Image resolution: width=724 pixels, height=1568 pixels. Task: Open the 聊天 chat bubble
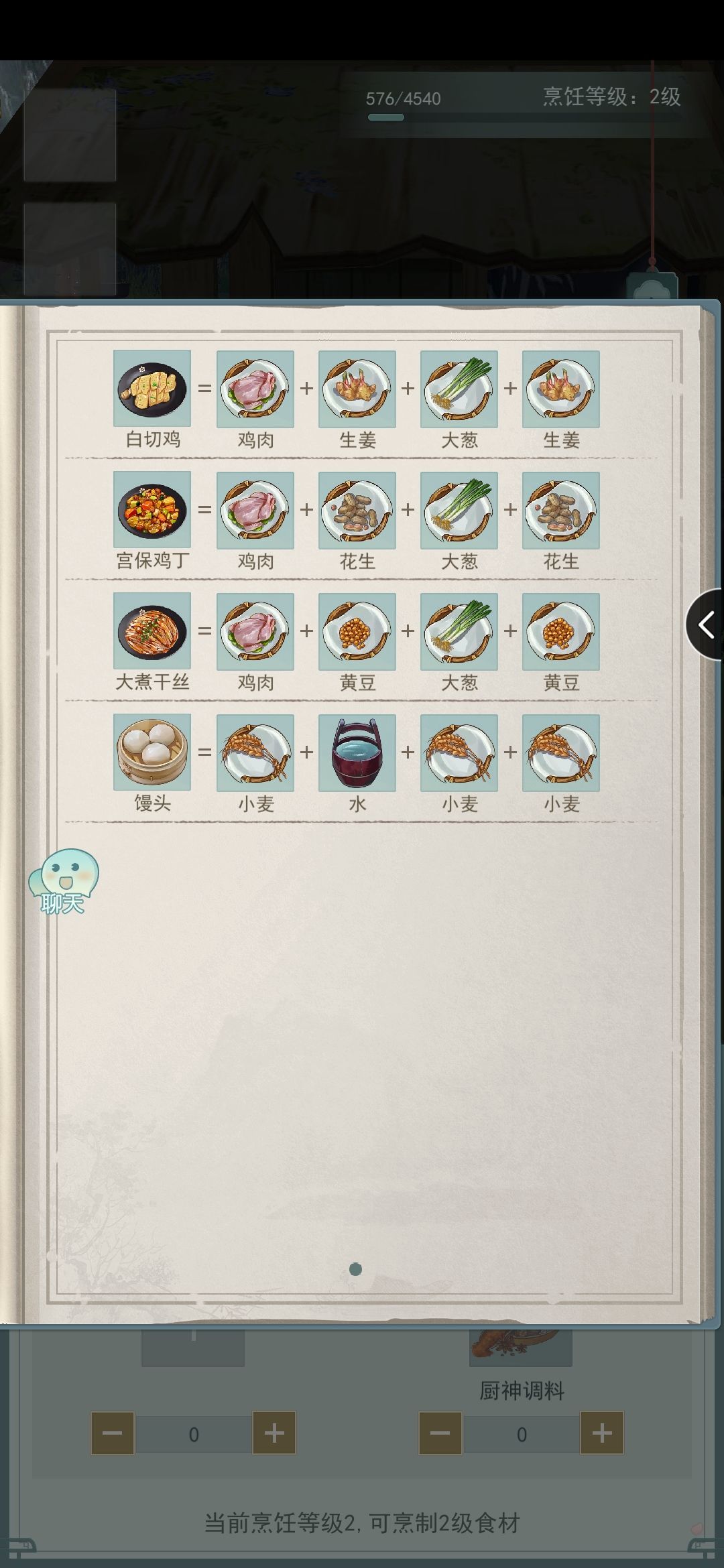64,881
